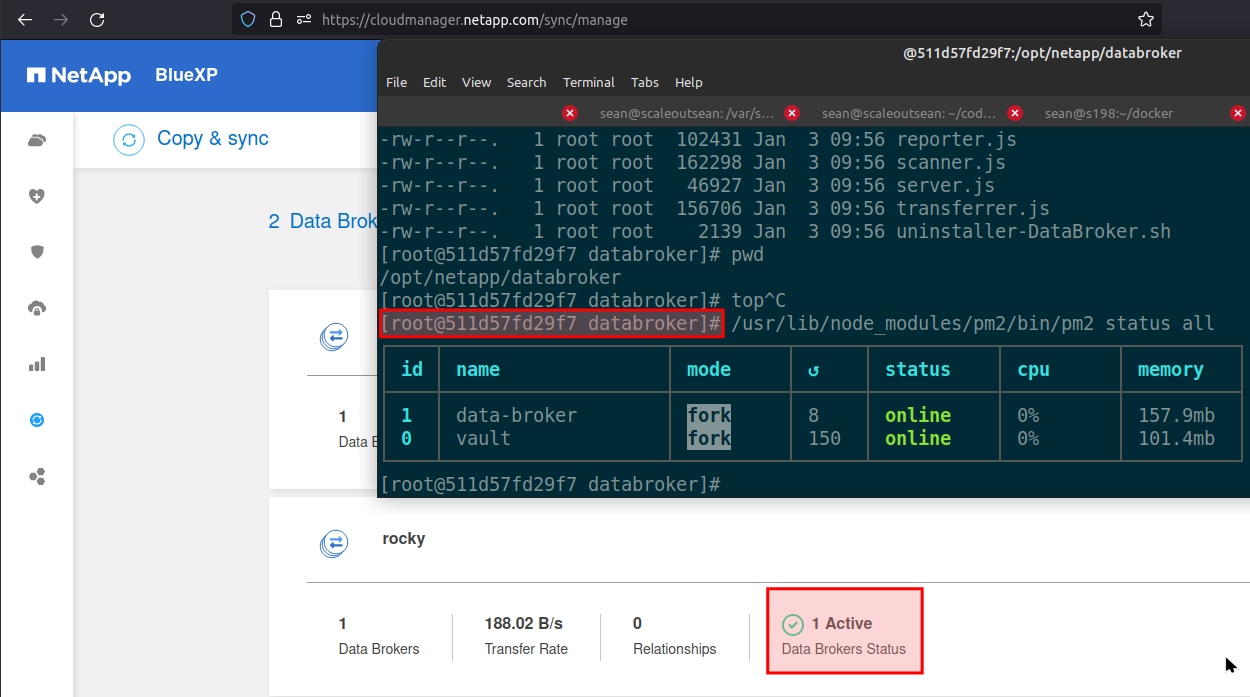Image resolution: width=1250 pixels, height=697 pixels.
Task: Bookmark page with star icon
Action: [1146, 20]
